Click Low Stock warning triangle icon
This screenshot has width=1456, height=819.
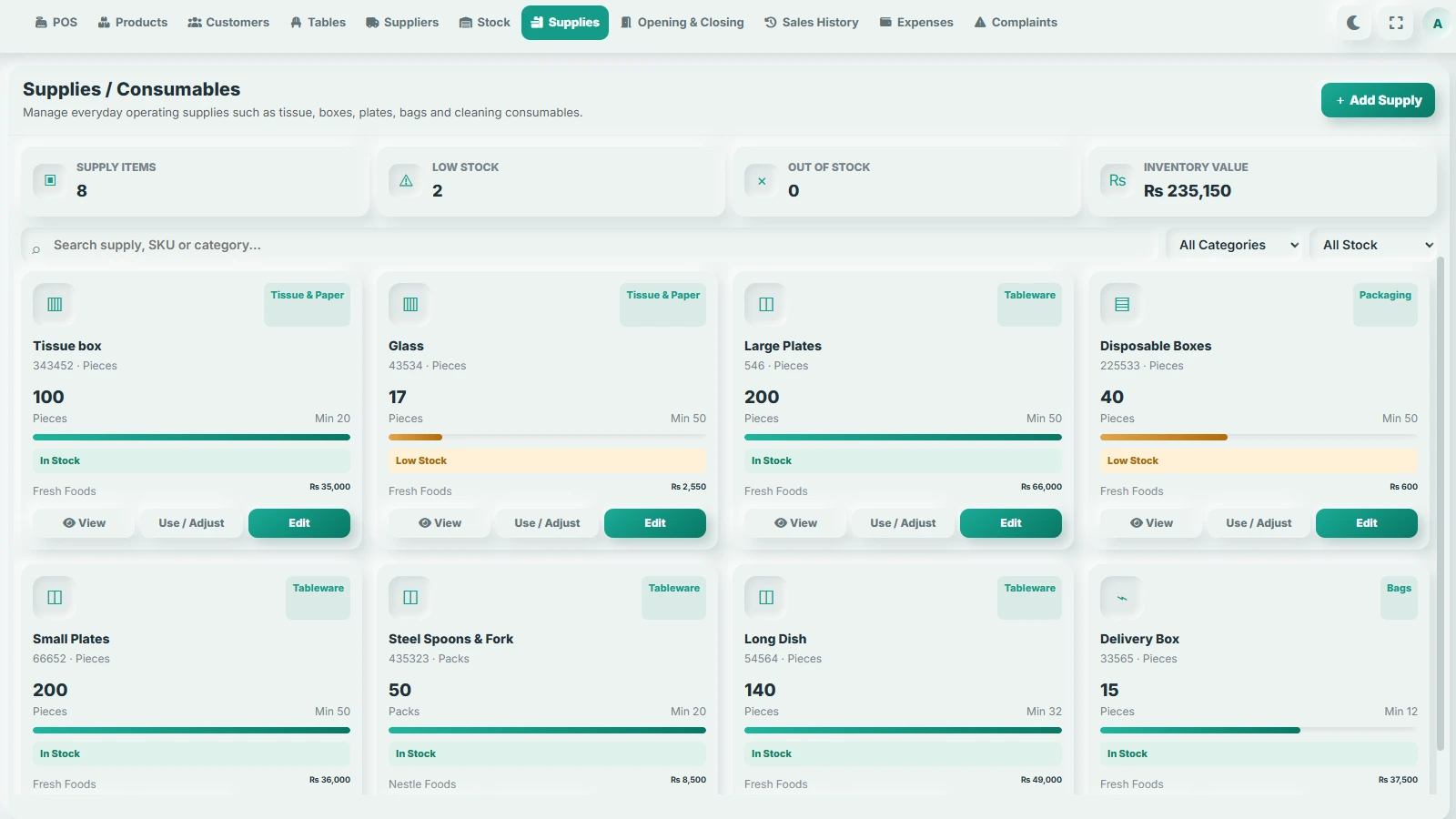pos(406,180)
